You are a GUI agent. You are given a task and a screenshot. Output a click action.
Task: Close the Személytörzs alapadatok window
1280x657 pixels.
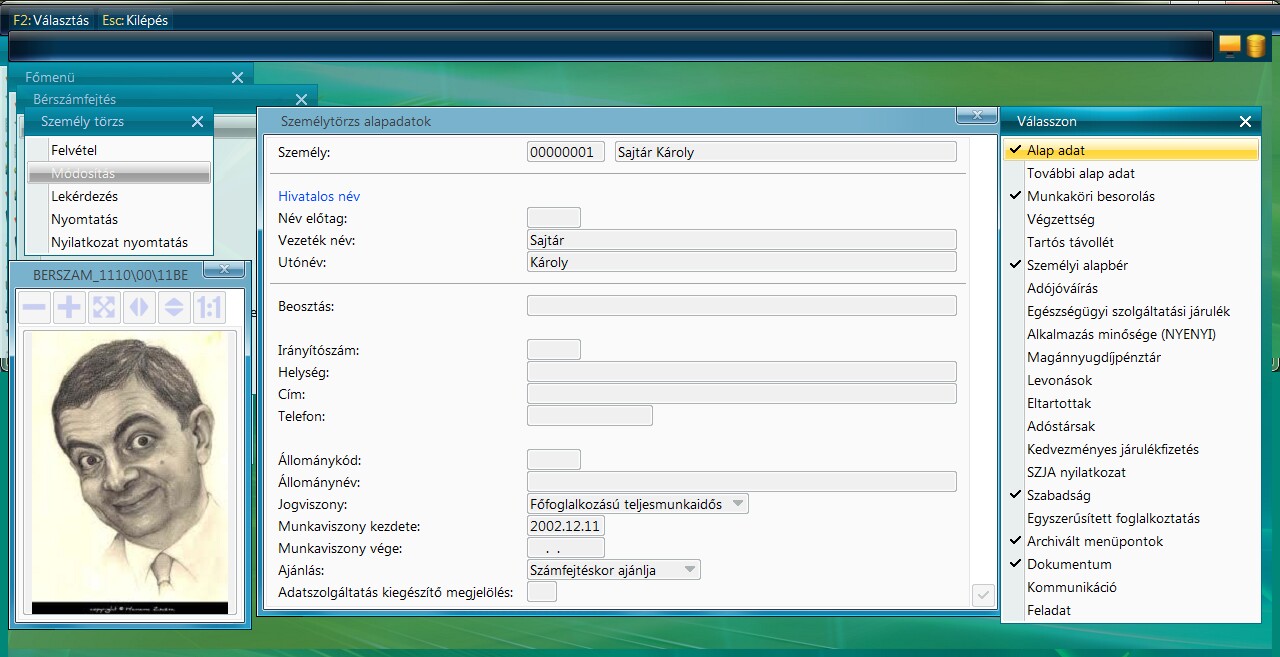pos(976,115)
